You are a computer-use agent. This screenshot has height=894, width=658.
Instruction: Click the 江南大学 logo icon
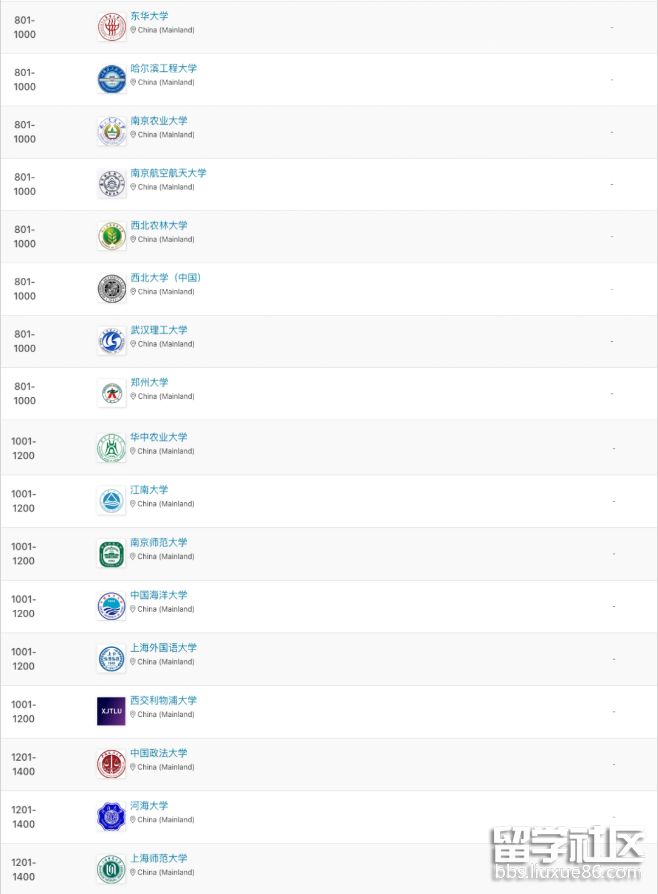click(112, 501)
